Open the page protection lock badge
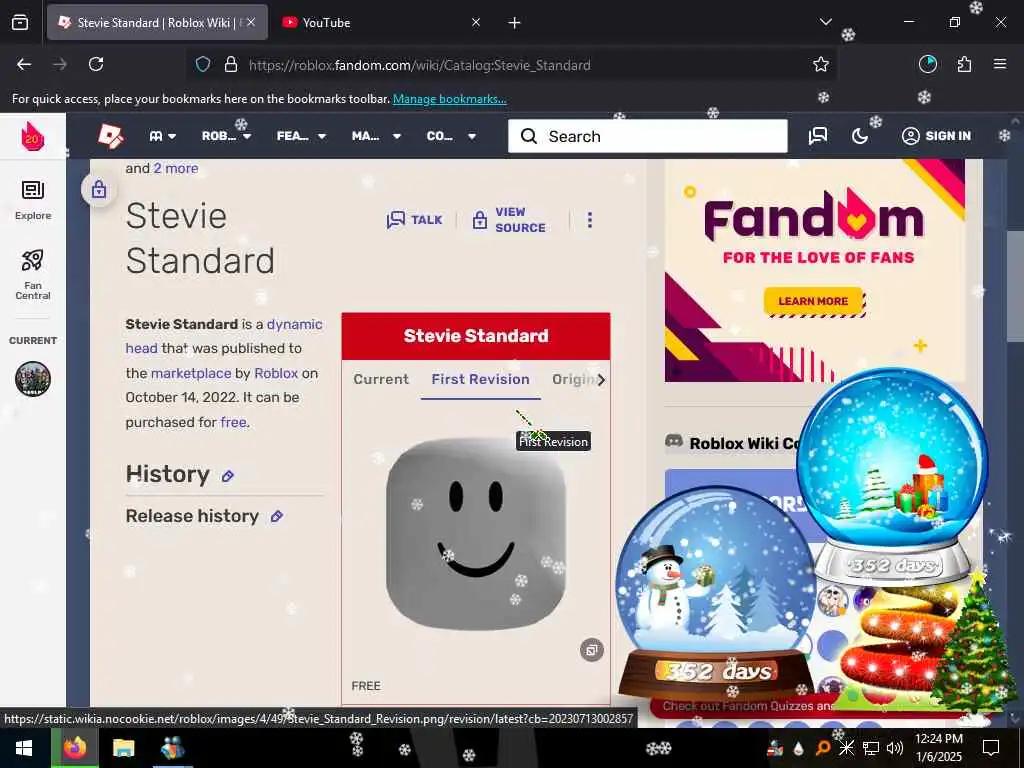This screenshot has width=1024, height=768. (99, 189)
